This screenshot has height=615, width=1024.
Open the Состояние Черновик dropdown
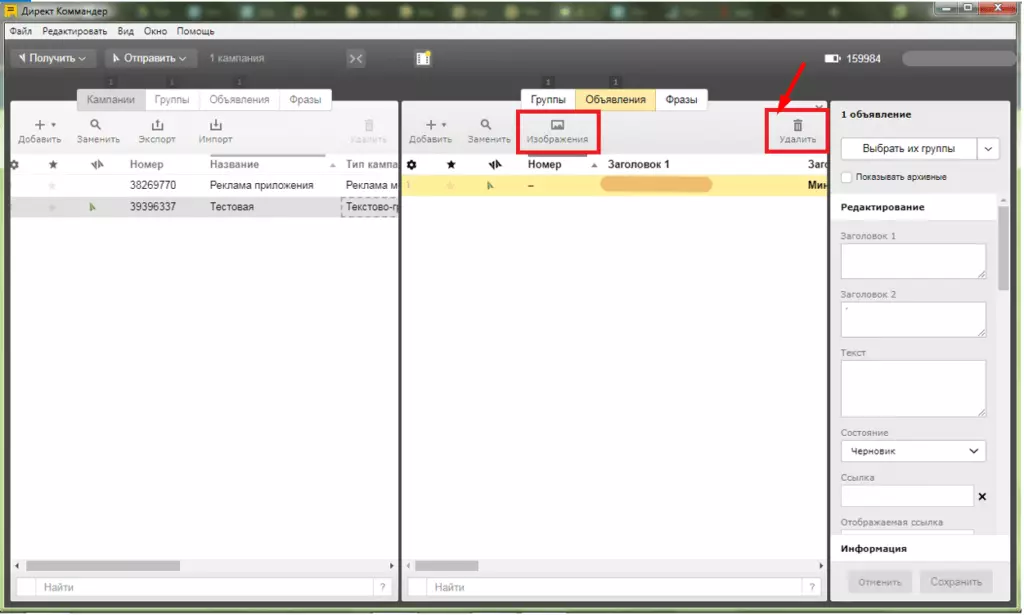click(913, 451)
